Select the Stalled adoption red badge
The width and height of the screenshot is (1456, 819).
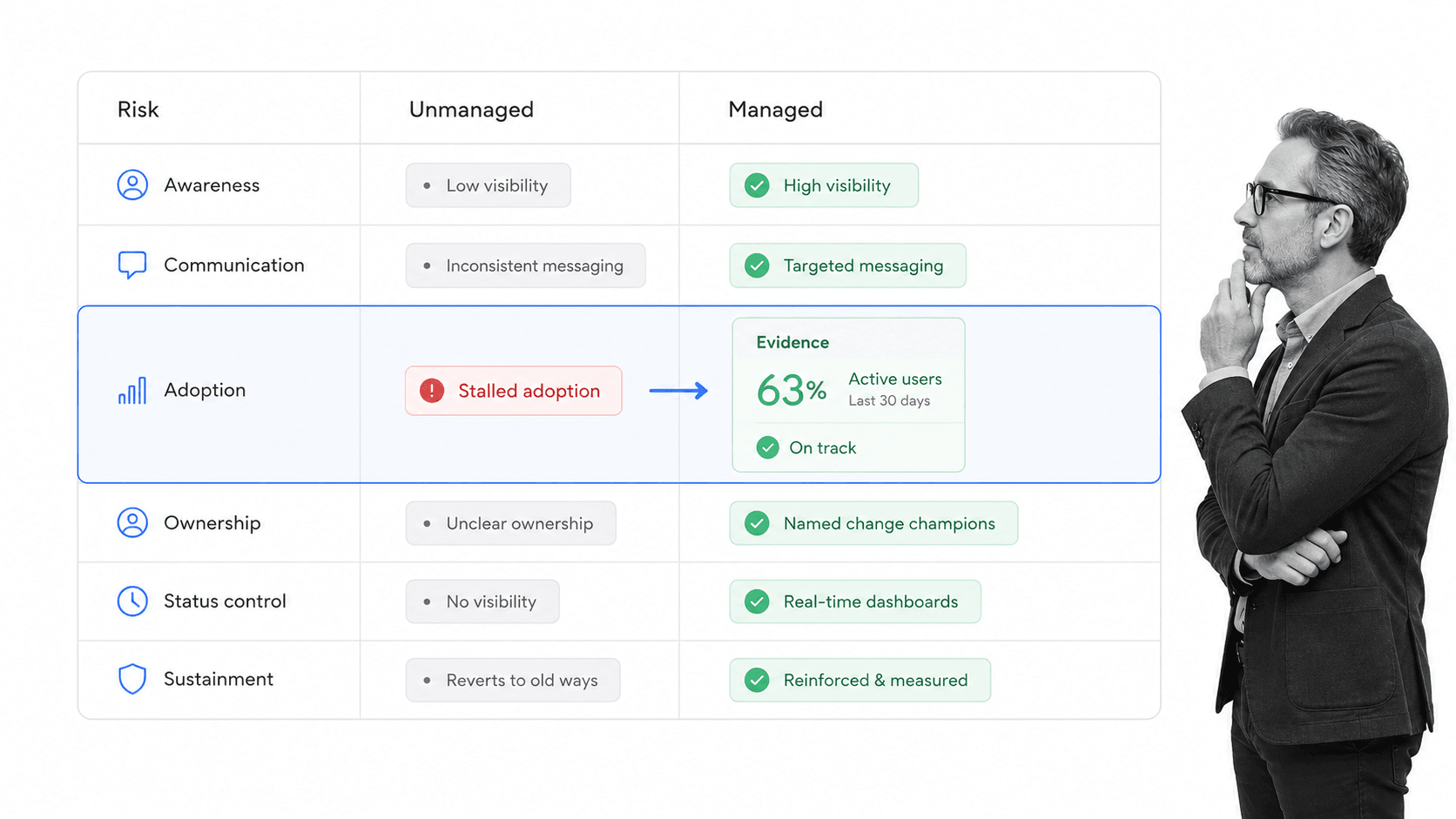(x=514, y=391)
